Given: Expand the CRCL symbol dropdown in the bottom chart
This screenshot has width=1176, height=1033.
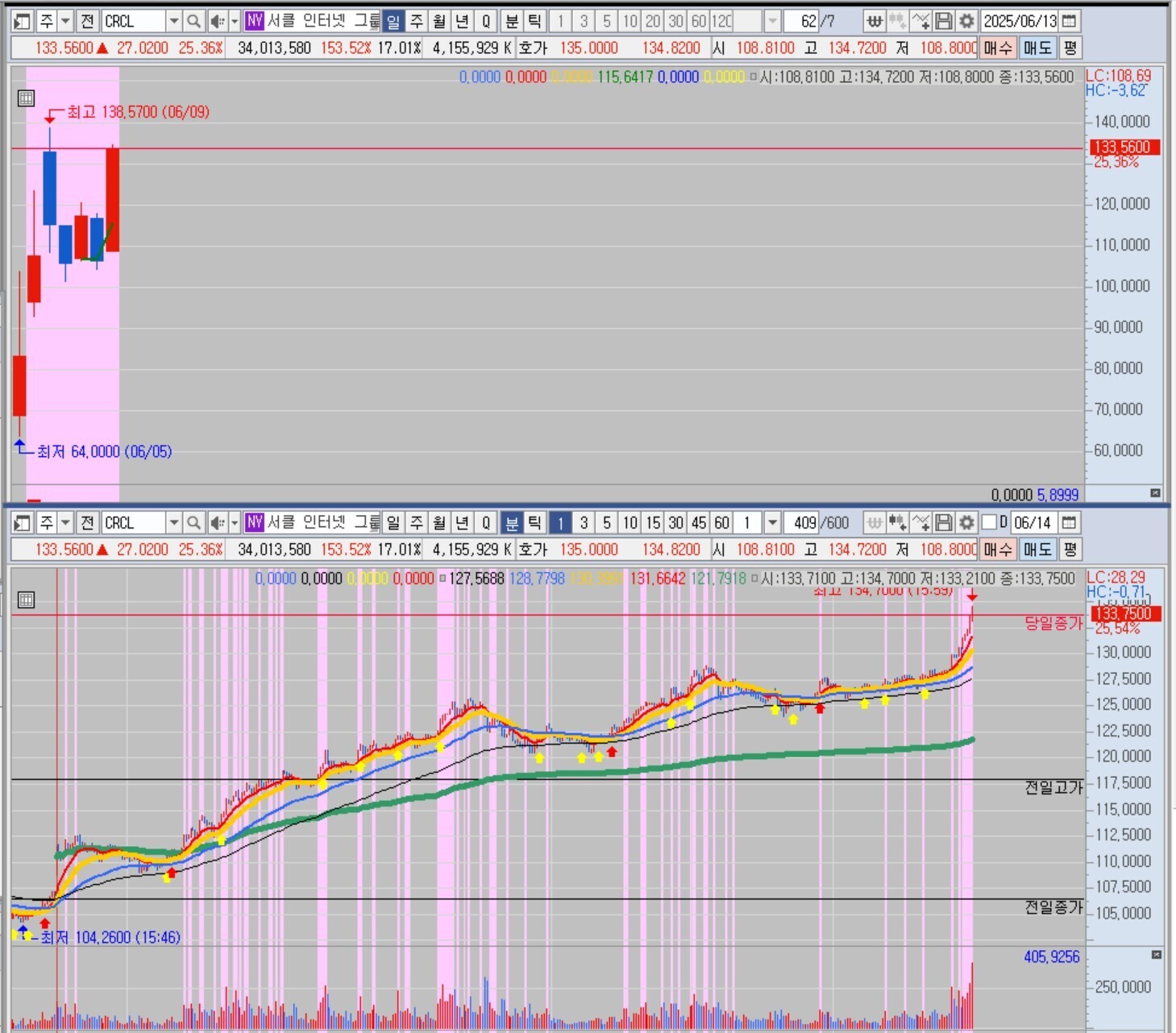Looking at the screenshot, I should point(173,523).
